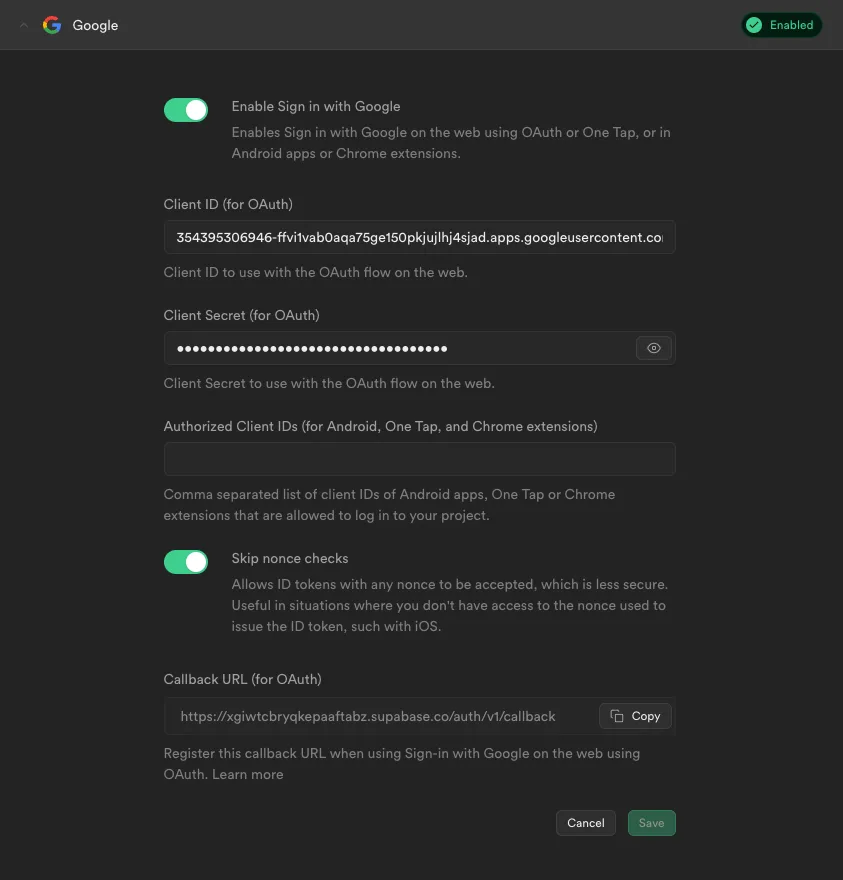Click into the Client Secret field
Image resolution: width=843 pixels, height=880 pixels.
[400, 348]
